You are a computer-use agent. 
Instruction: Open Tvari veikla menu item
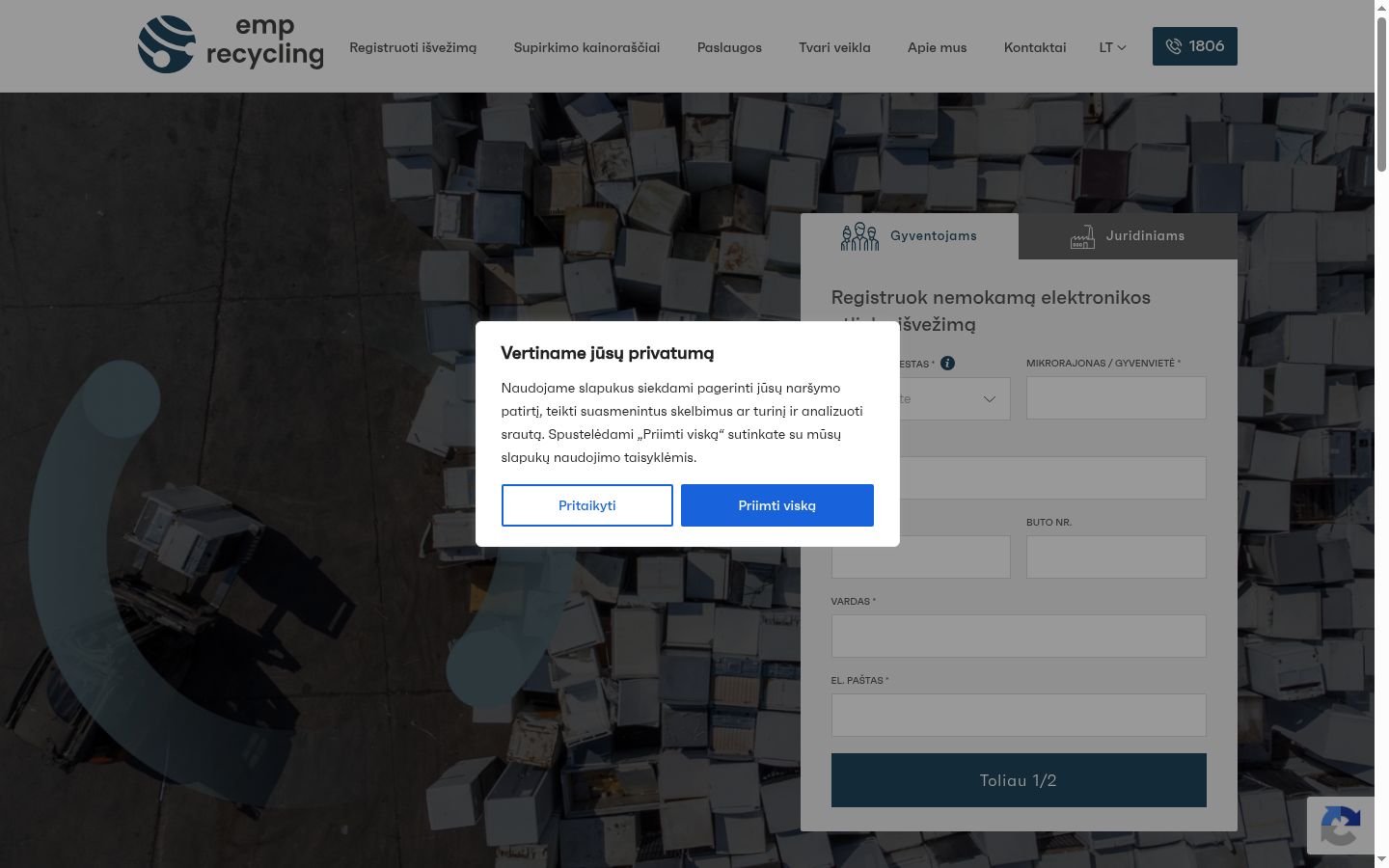834,47
